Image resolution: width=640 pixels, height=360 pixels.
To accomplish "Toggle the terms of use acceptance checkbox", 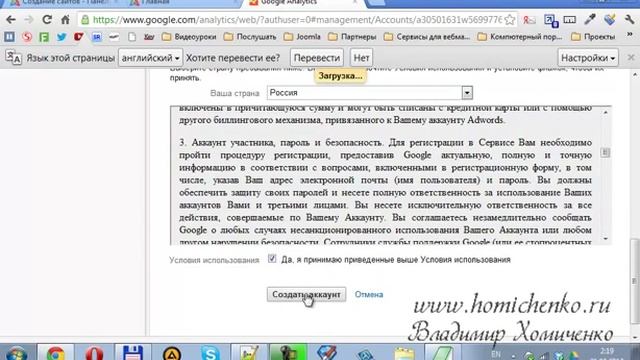I will (x=272, y=259).
